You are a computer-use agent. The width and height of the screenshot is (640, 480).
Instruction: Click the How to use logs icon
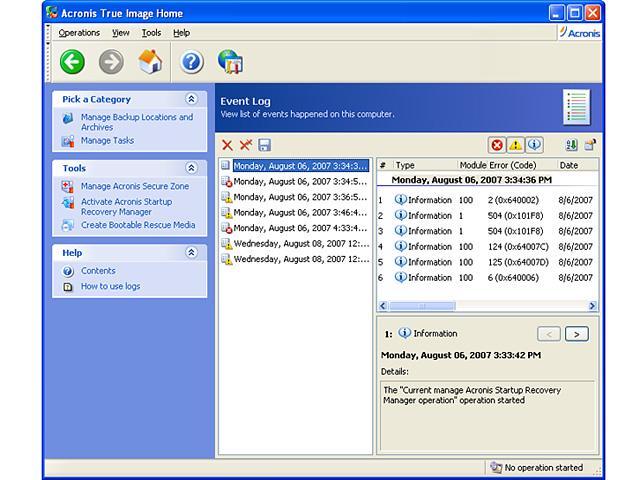(68, 287)
